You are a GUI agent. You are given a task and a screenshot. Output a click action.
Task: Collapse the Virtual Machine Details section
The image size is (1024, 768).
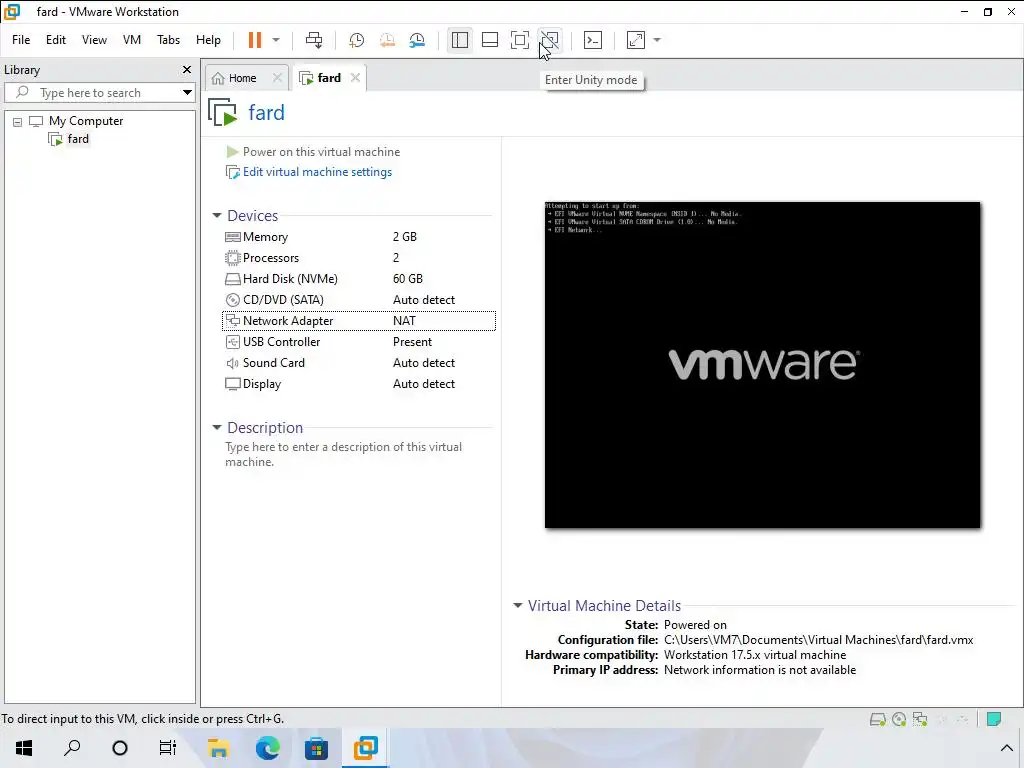pyautogui.click(x=517, y=605)
